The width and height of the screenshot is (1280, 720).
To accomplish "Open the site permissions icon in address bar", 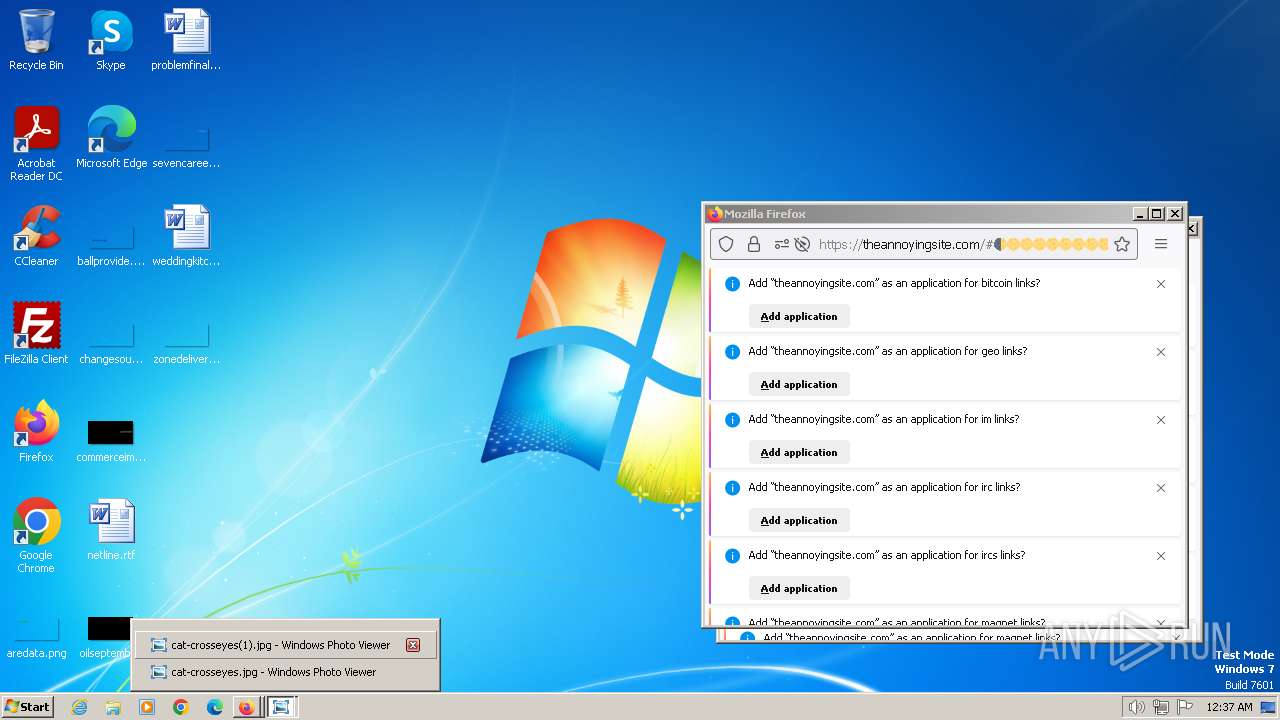I will click(x=781, y=244).
